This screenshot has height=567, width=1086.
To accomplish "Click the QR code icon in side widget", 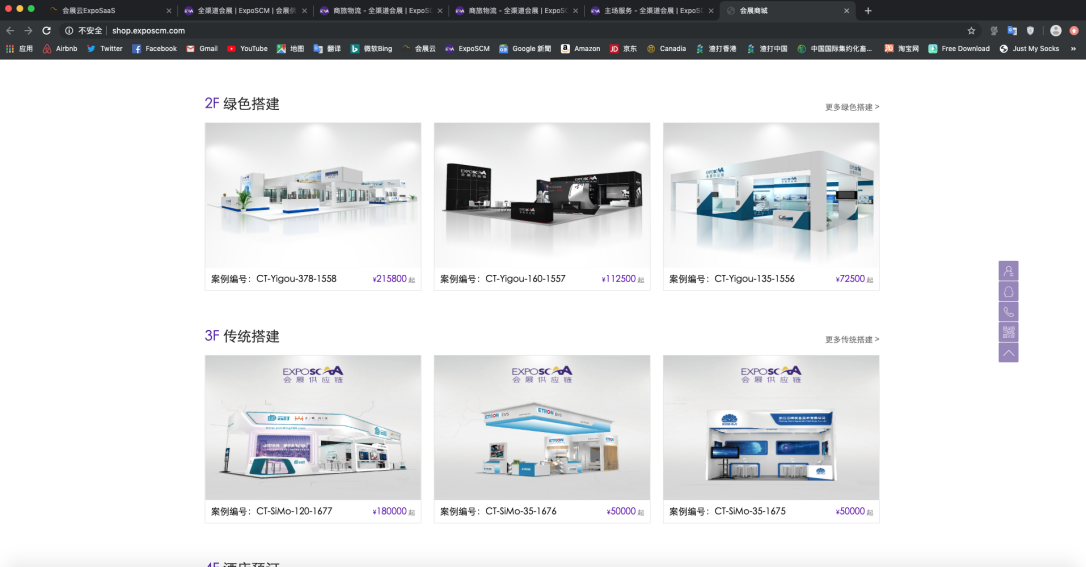I will [x=1008, y=332].
